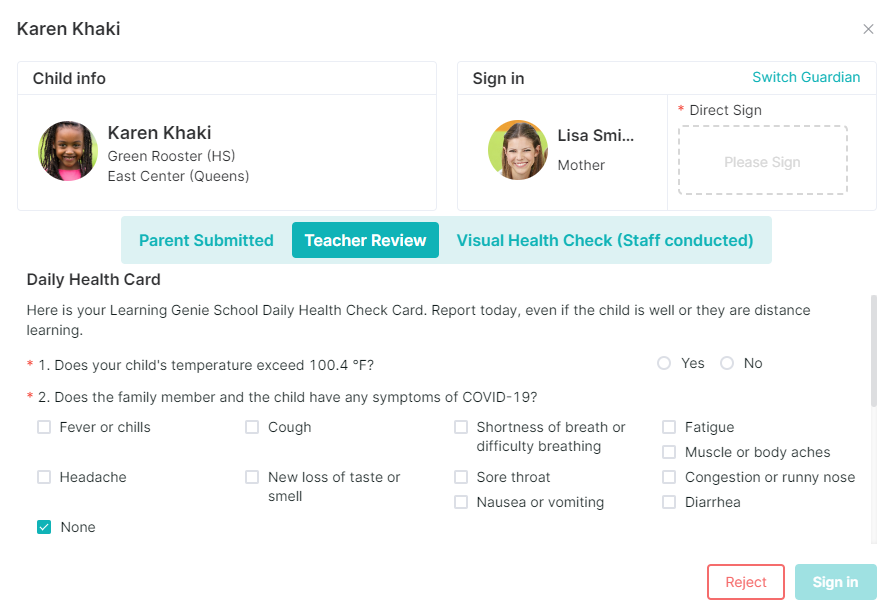Tick the Cough checkbox

pyautogui.click(x=252, y=427)
